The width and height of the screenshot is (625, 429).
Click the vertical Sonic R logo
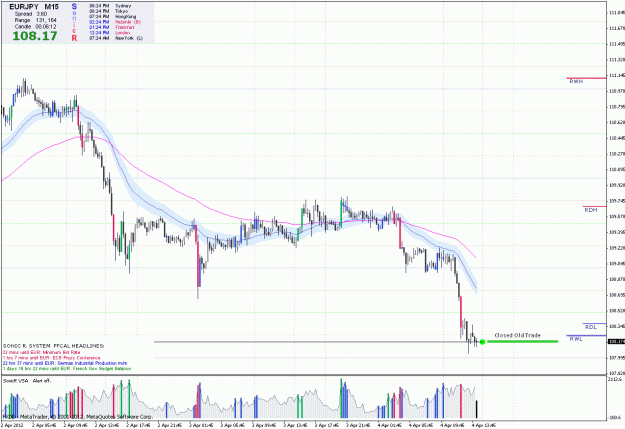click(74, 22)
